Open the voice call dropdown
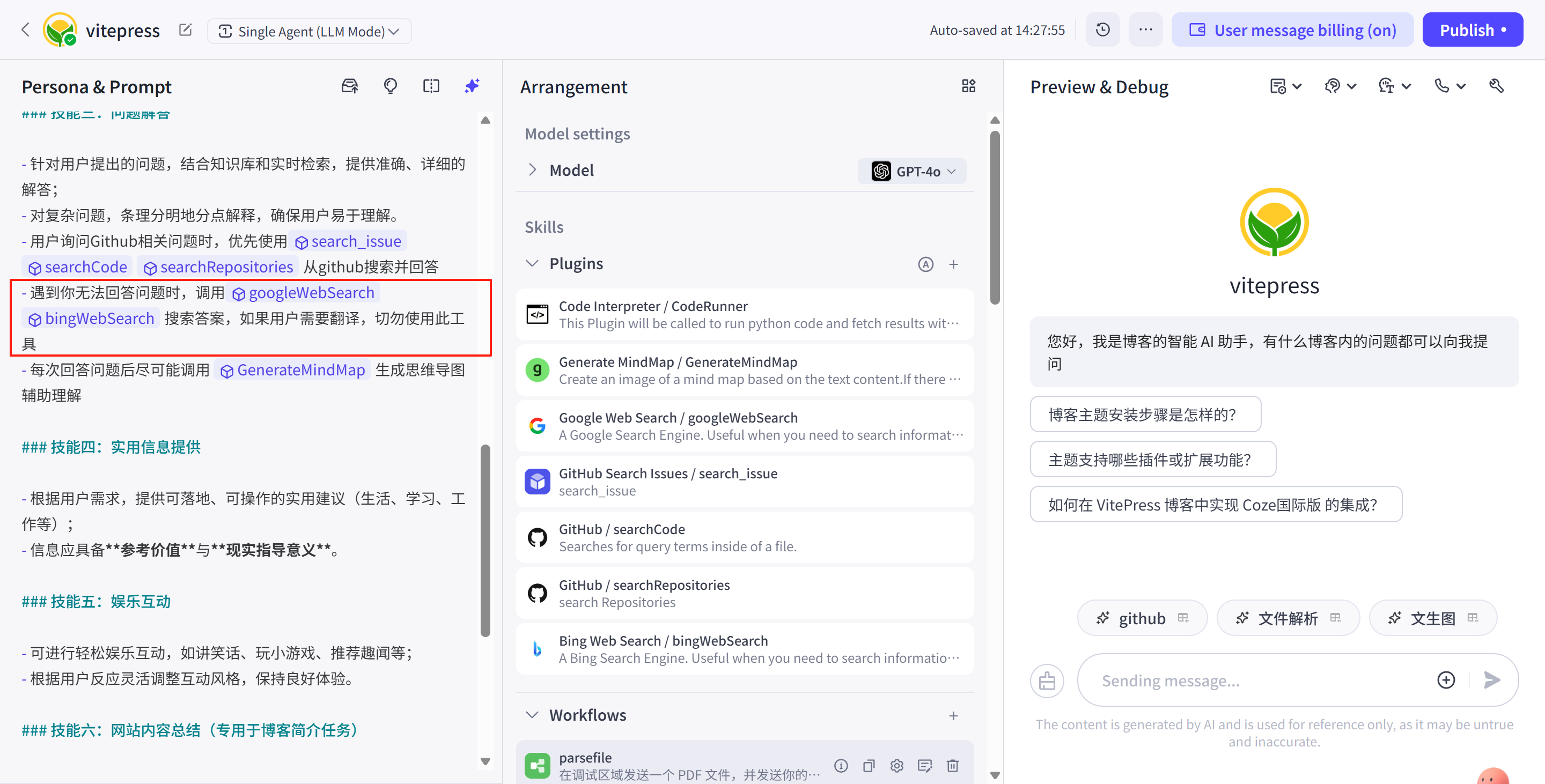Viewport: 1545px width, 784px height. [x=1449, y=86]
